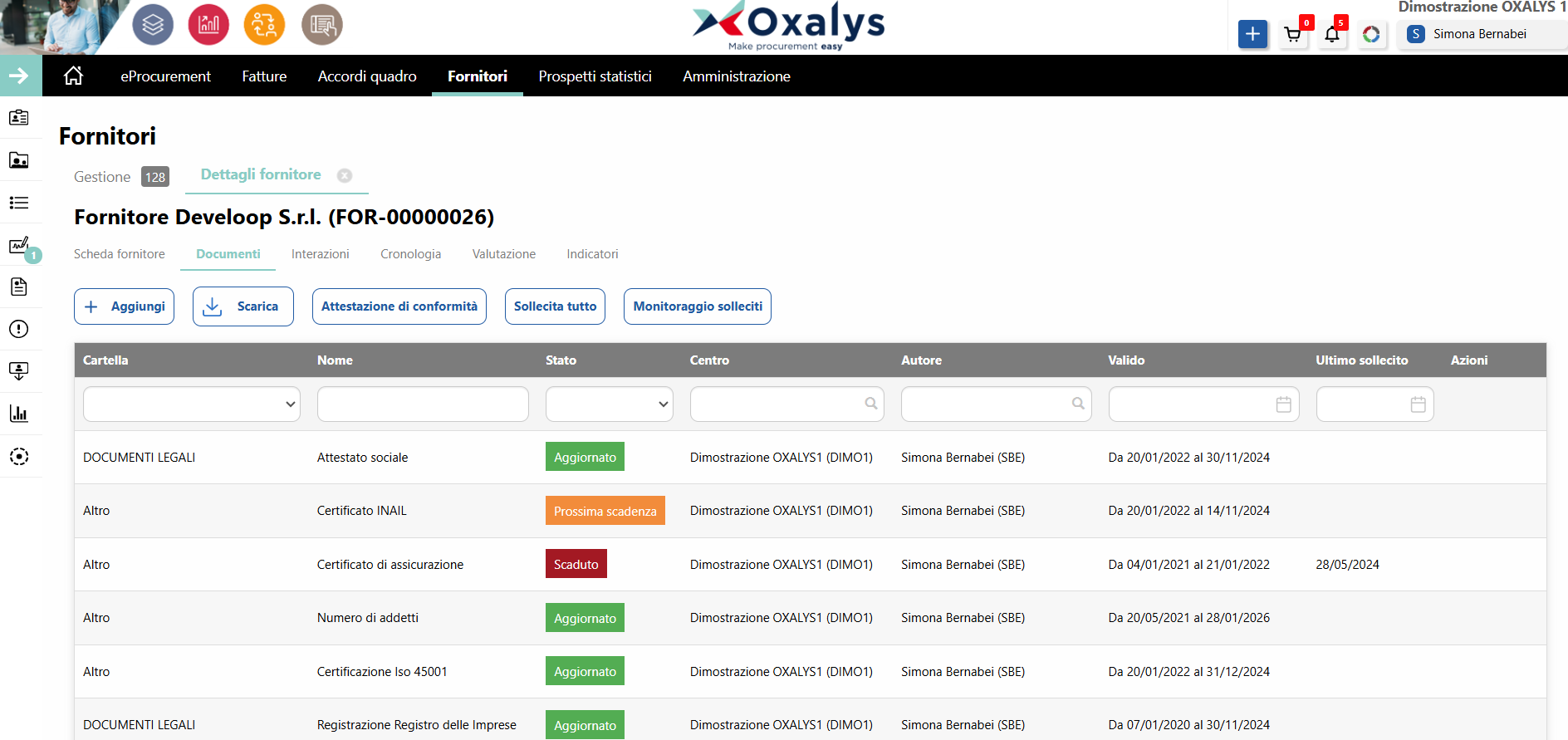Screen dimensions: 1568x740
Task: Switch to the Valutazione tab
Action: [504, 254]
